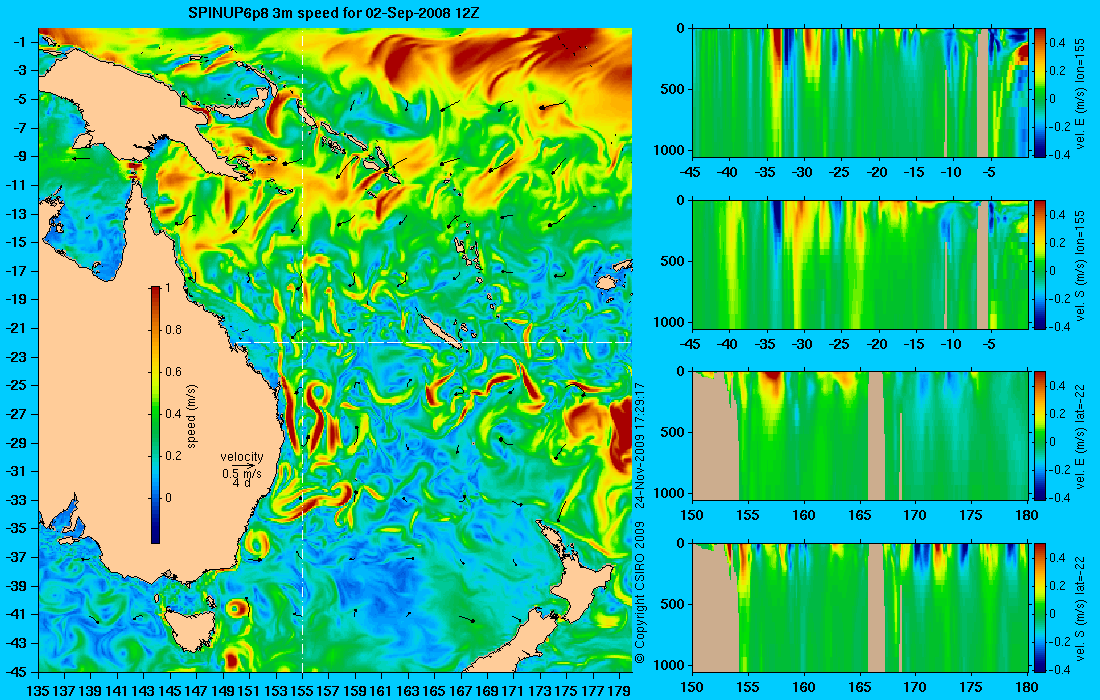Click the "-21" latitude tick on the main map
The width and height of the screenshot is (1100, 700).
pyautogui.click(x=17, y=328)
